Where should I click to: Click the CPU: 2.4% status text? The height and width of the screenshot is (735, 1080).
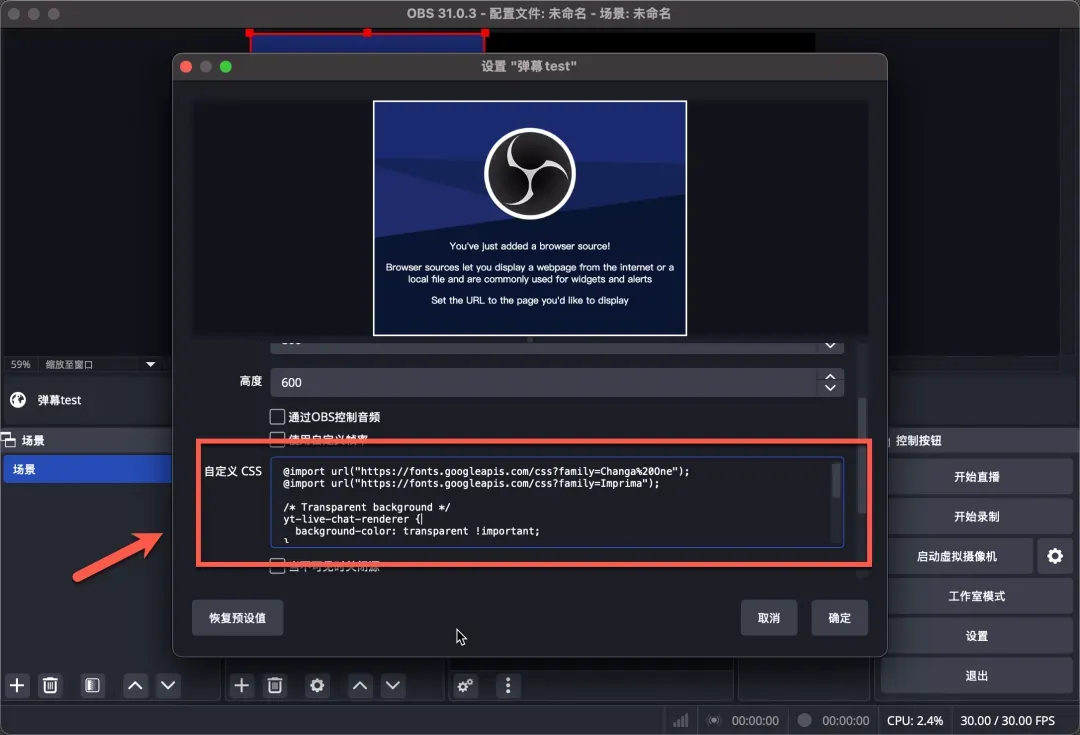coord(915,721)
